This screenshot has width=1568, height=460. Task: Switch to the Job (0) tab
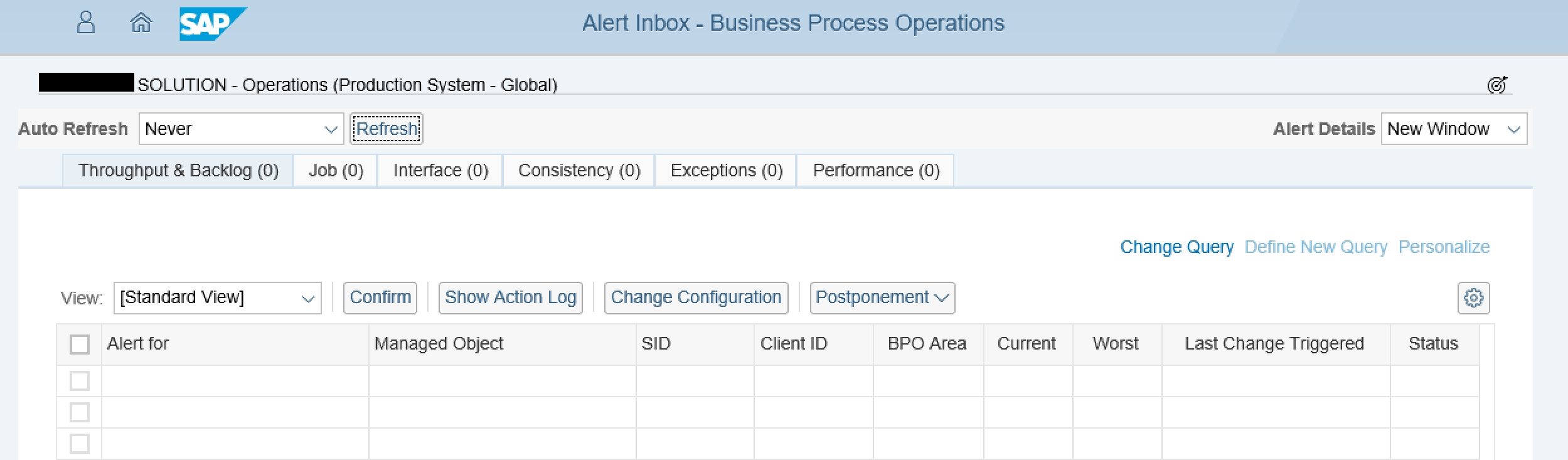coord(336,171)
